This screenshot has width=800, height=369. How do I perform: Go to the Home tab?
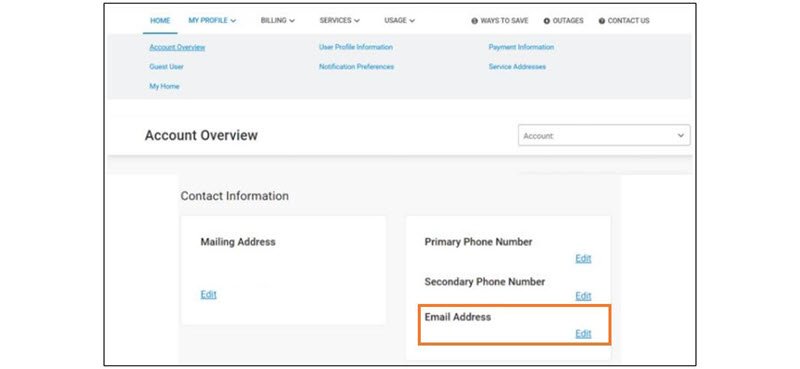(x=160, y=20)
